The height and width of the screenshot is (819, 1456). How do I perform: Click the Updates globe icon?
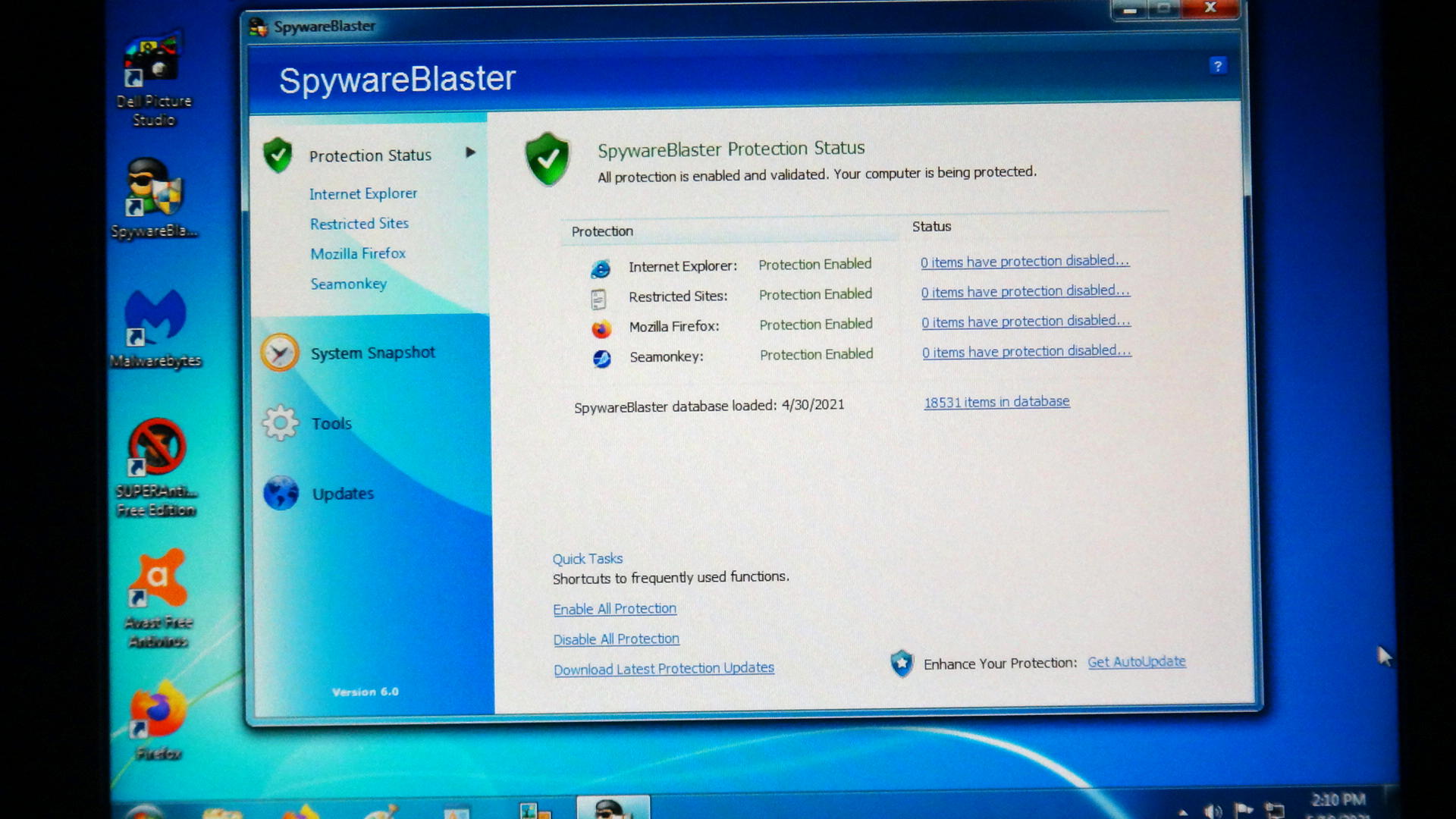[x=281, y=493]
